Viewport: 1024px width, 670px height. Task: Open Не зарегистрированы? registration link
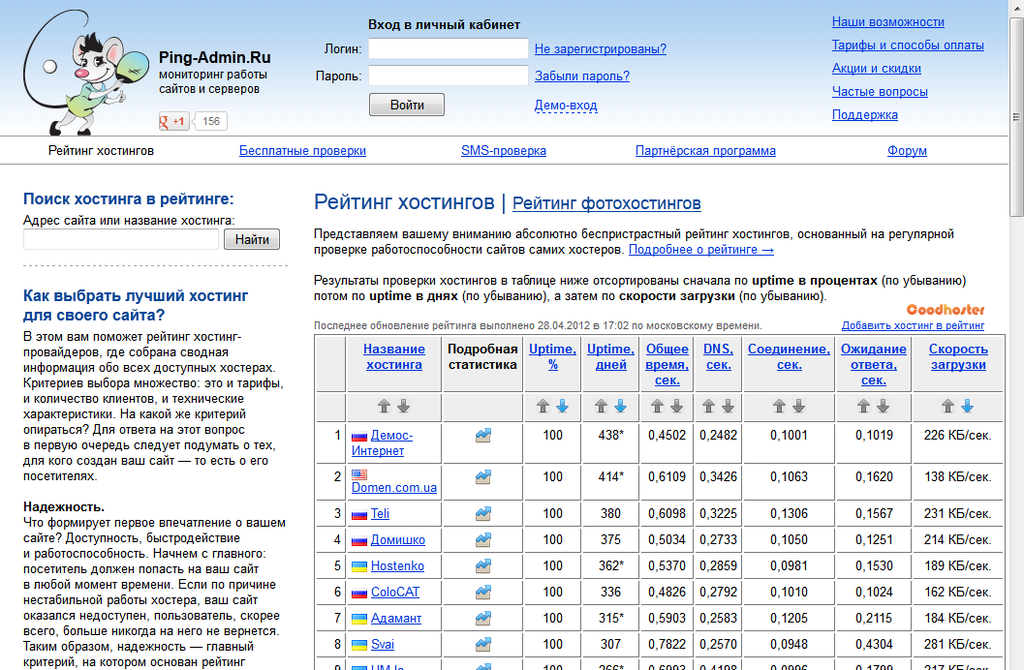click(x=600, y=49)
